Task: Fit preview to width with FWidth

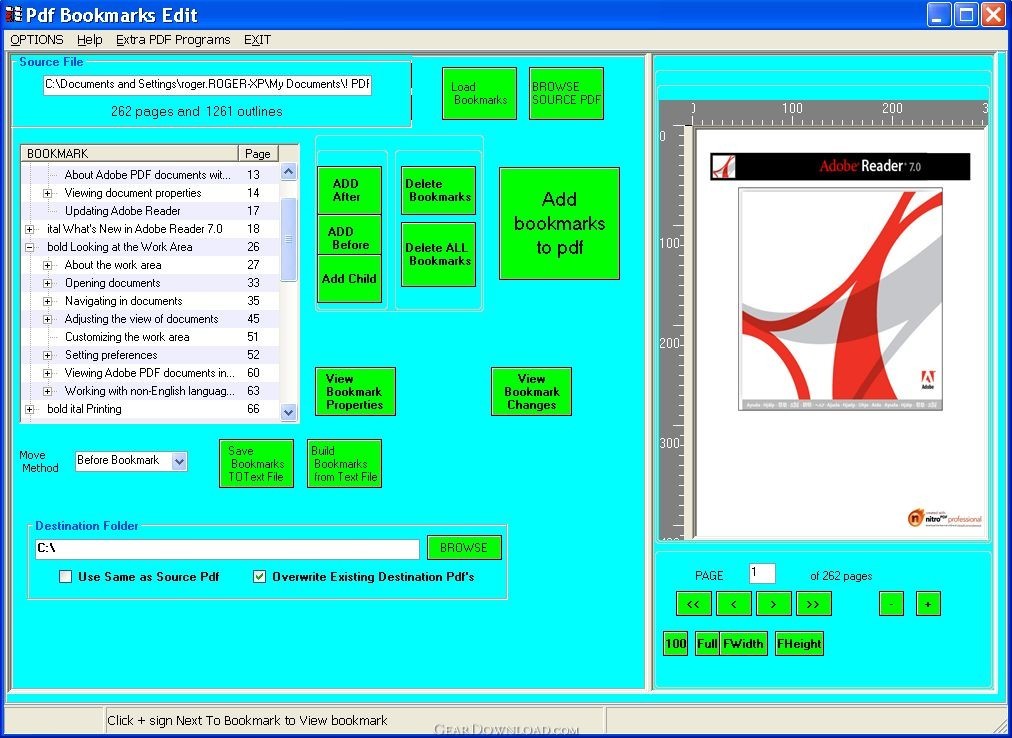Action: pyautogui.click(x=744, y=643)
